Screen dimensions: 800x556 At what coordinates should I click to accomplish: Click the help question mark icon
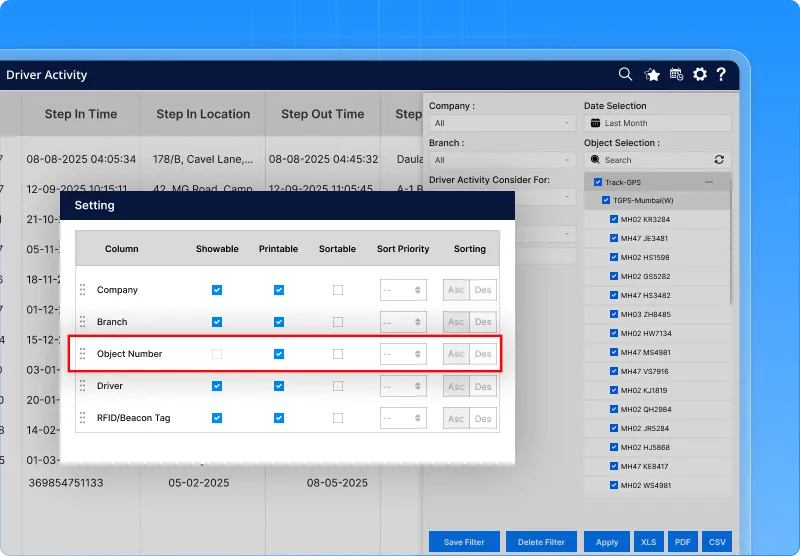coord(721,74)
